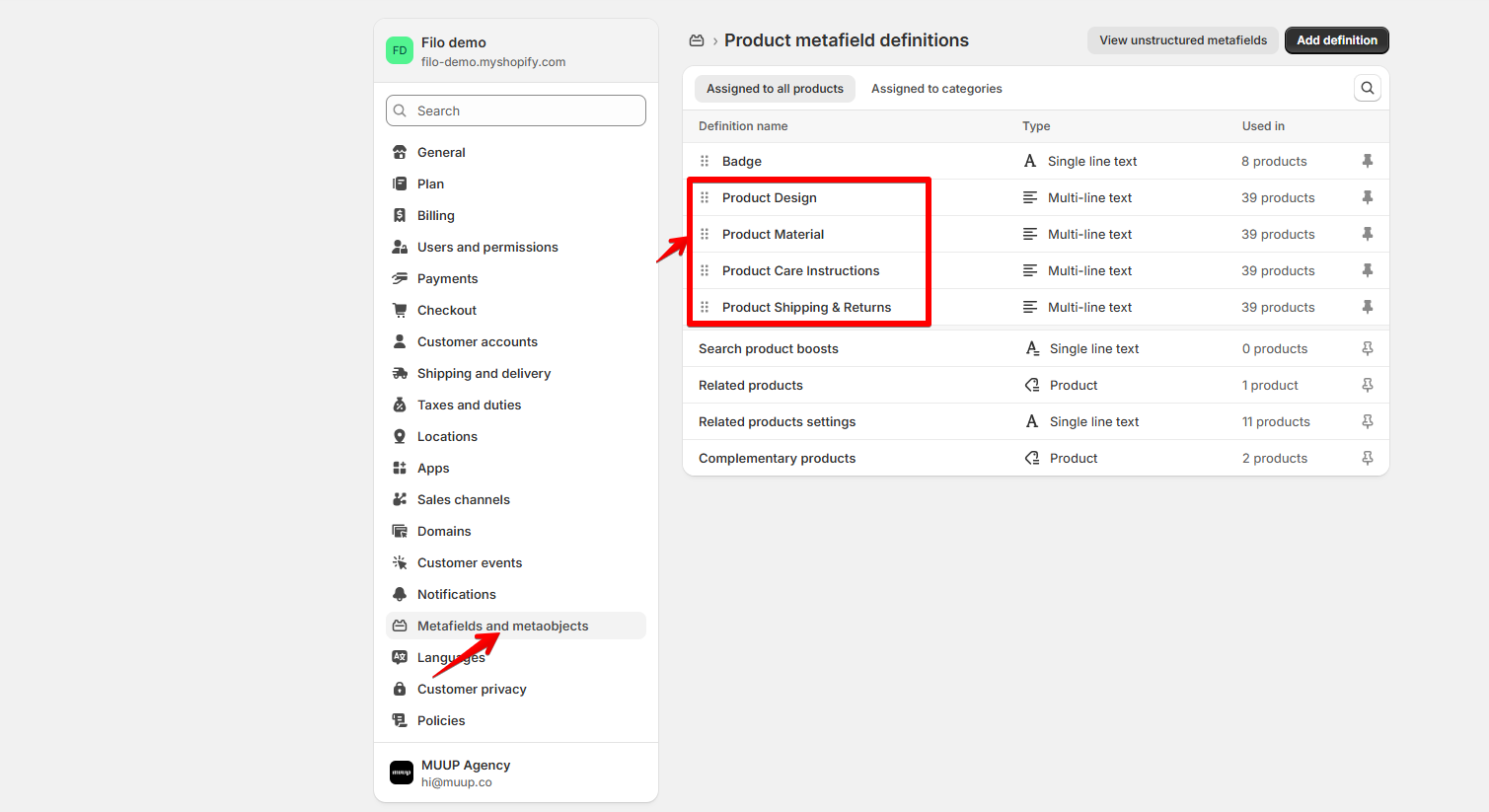Click the search icon in definitions table

1367,88
